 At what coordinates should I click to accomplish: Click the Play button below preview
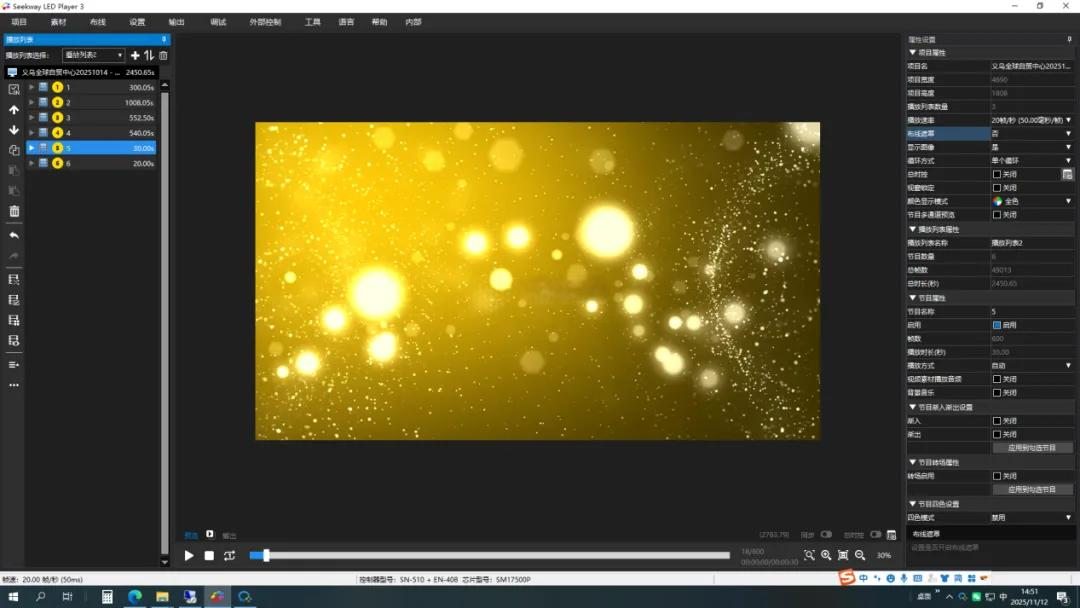pyautogui.click(x=189, y=556)
